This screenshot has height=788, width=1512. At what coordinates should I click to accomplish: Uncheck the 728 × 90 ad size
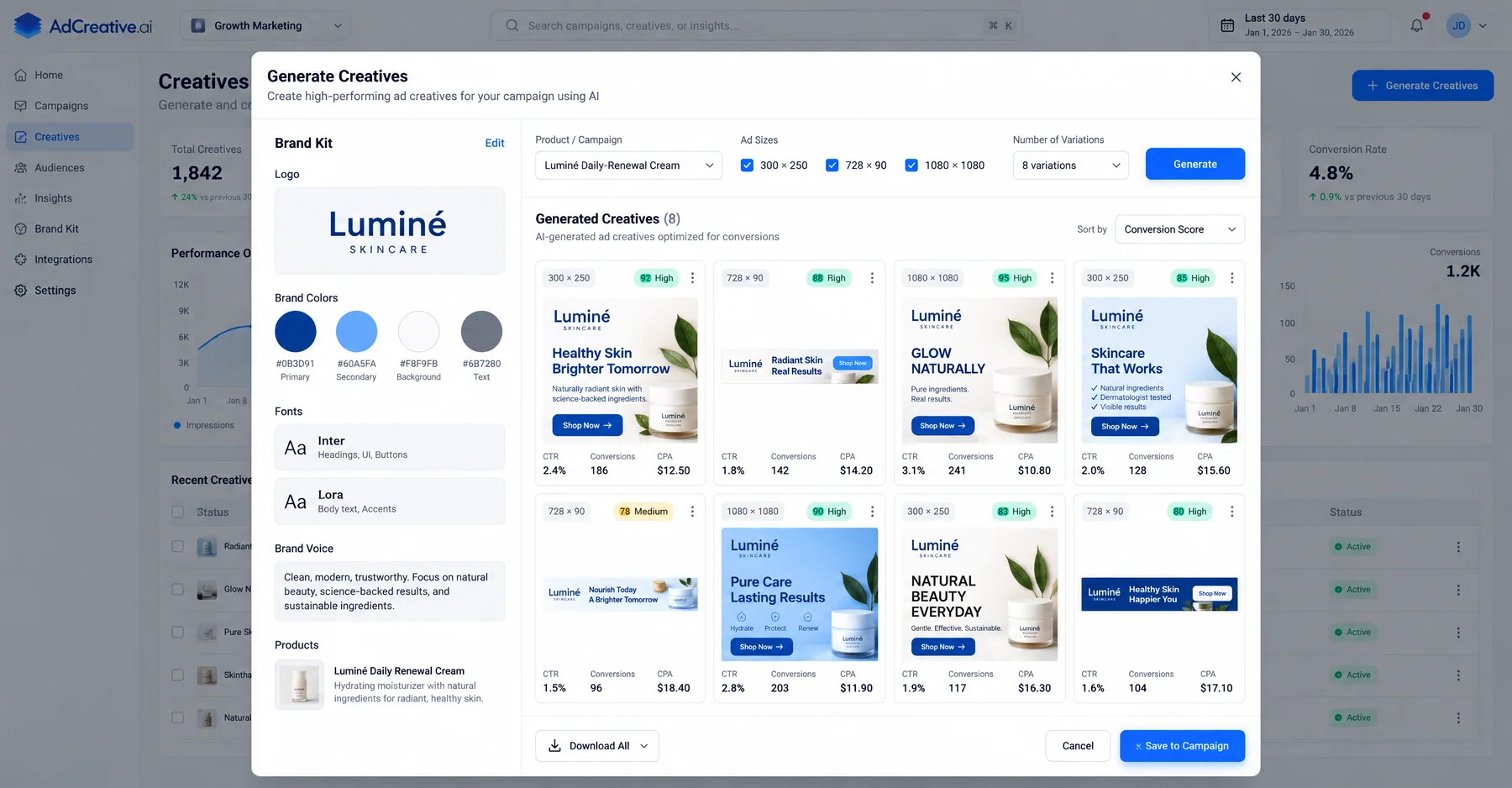(x=832, y=165)
